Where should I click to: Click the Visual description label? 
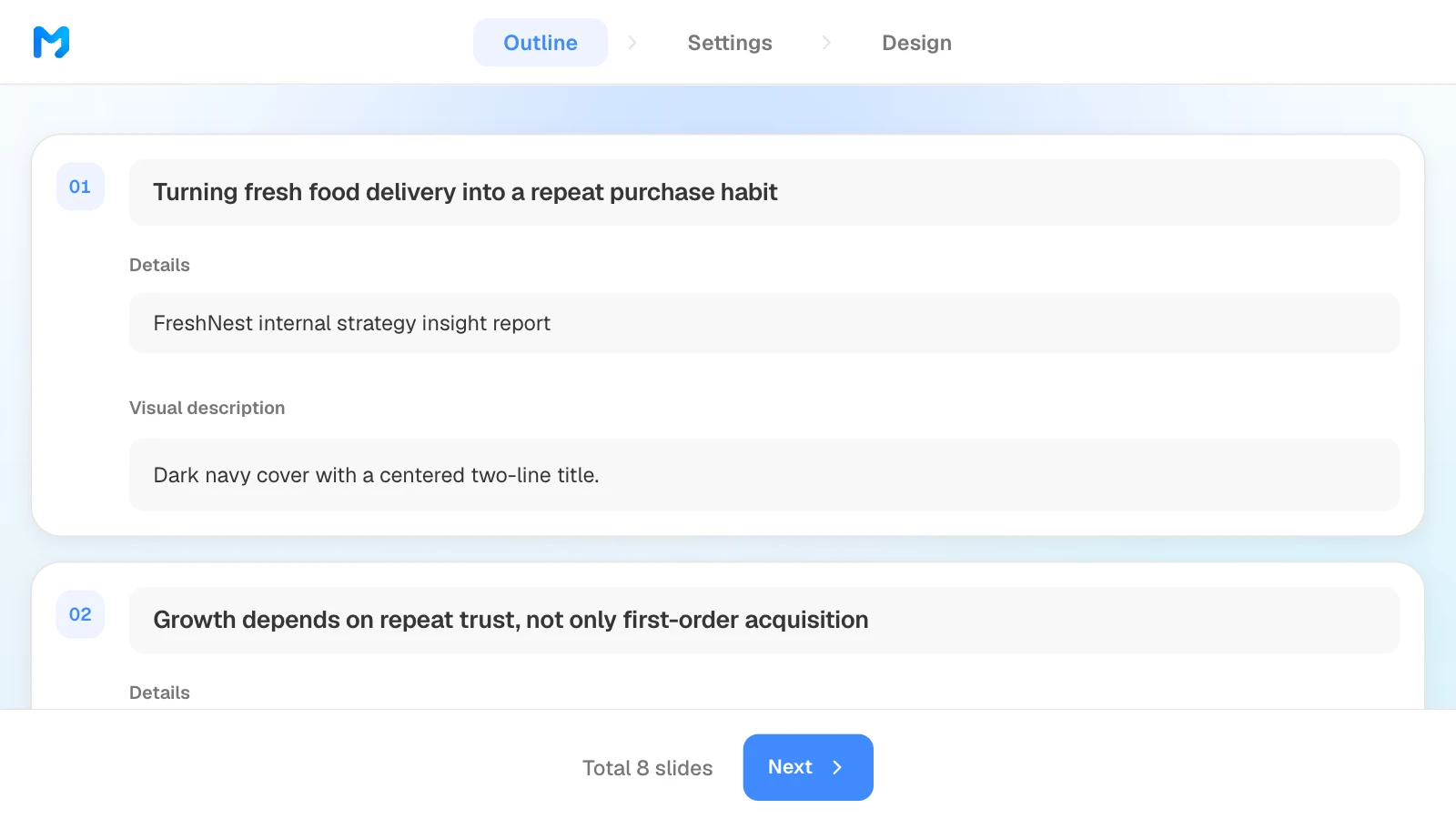[207, 408]
